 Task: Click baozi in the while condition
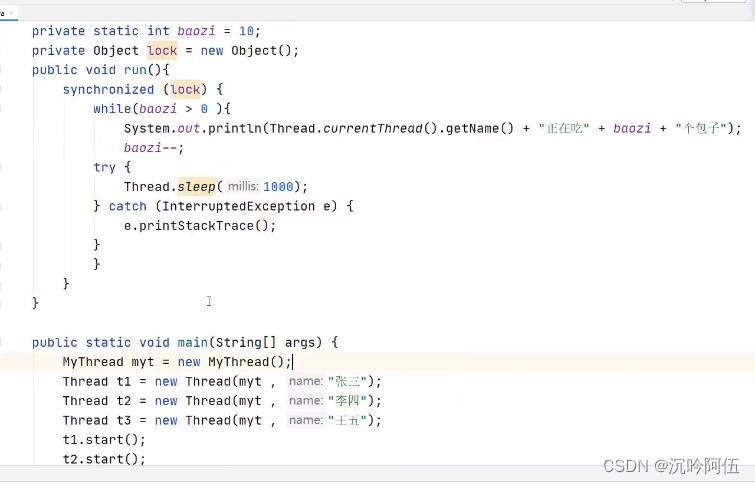(x=158, y=109)
